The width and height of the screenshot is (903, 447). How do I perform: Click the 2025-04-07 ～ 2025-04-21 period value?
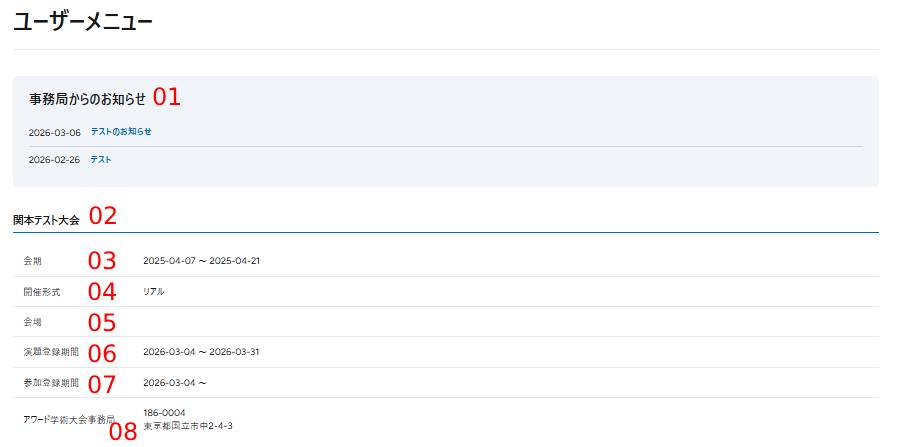201,261
